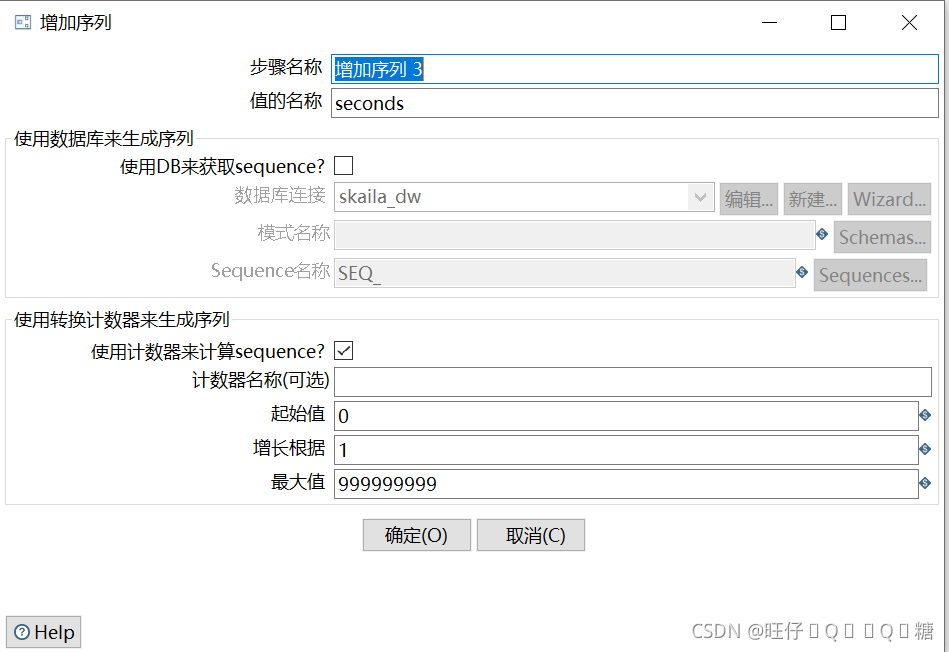Close the 增加序列 dialog
Screen dimensions: 949x652
pyautogui.click(x=909, y=23)
